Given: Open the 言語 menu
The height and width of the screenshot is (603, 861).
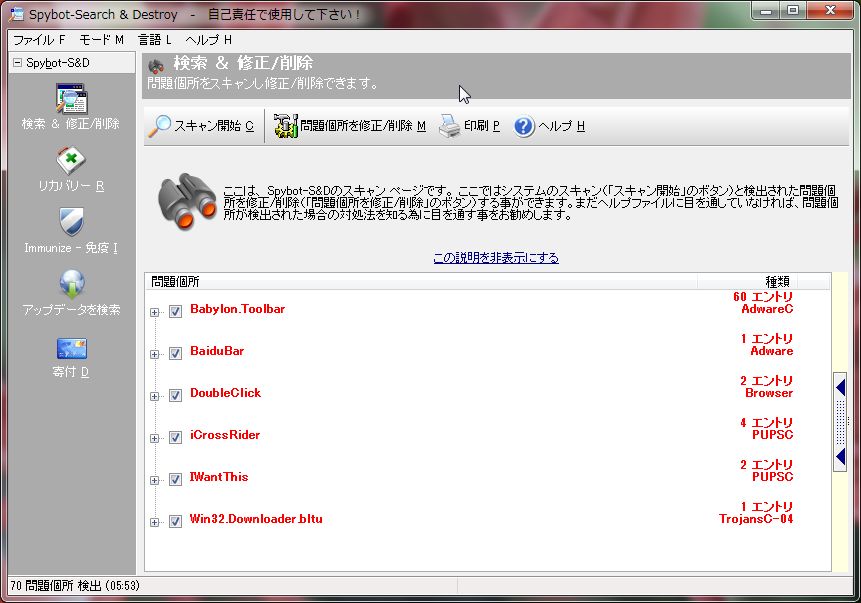Looking at the screenshot, I should pos(154,40).
